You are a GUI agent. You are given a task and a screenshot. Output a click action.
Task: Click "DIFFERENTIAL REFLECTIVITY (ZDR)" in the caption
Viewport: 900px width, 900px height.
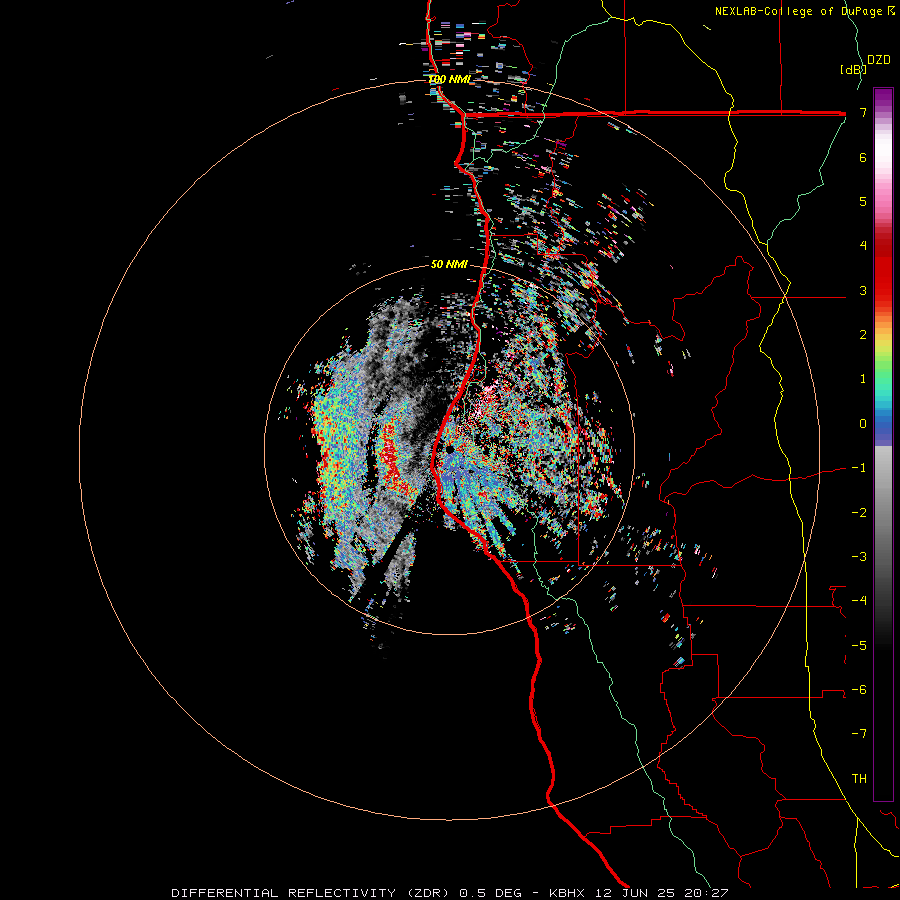310,893
